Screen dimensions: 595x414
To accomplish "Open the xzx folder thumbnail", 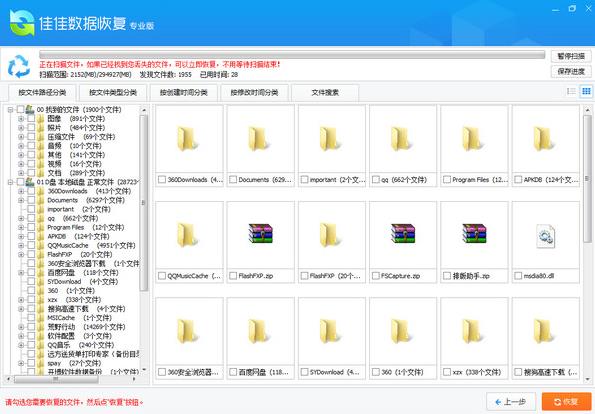I will [472, 332].
